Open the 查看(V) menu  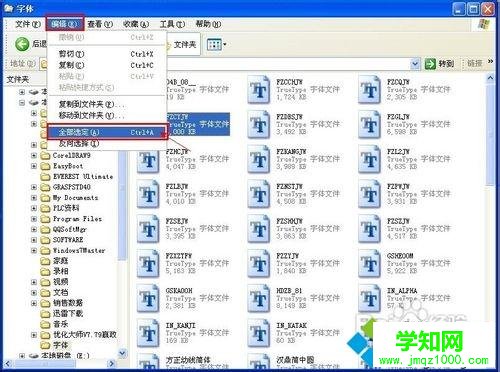pos(100,24)
